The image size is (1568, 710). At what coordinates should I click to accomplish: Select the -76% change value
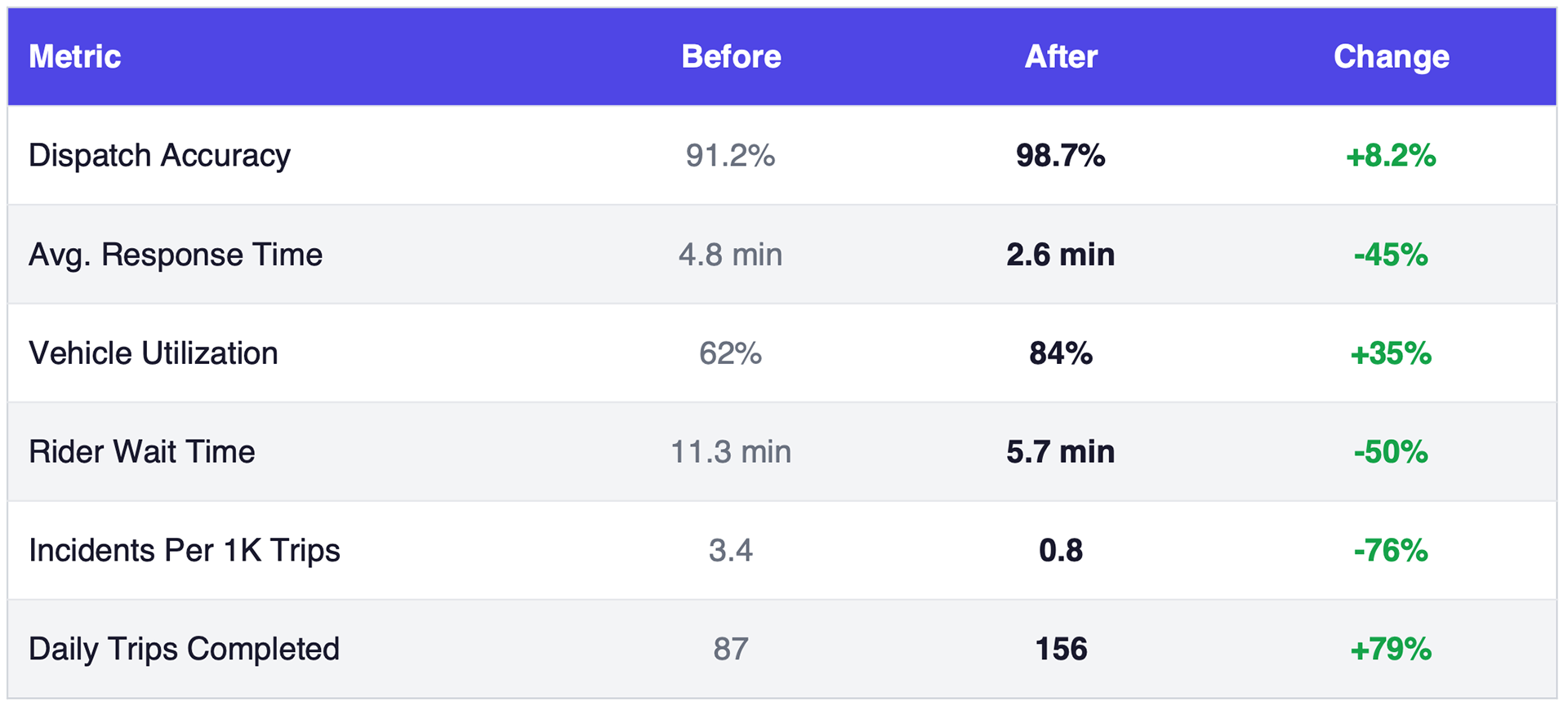coord(1391,551)
